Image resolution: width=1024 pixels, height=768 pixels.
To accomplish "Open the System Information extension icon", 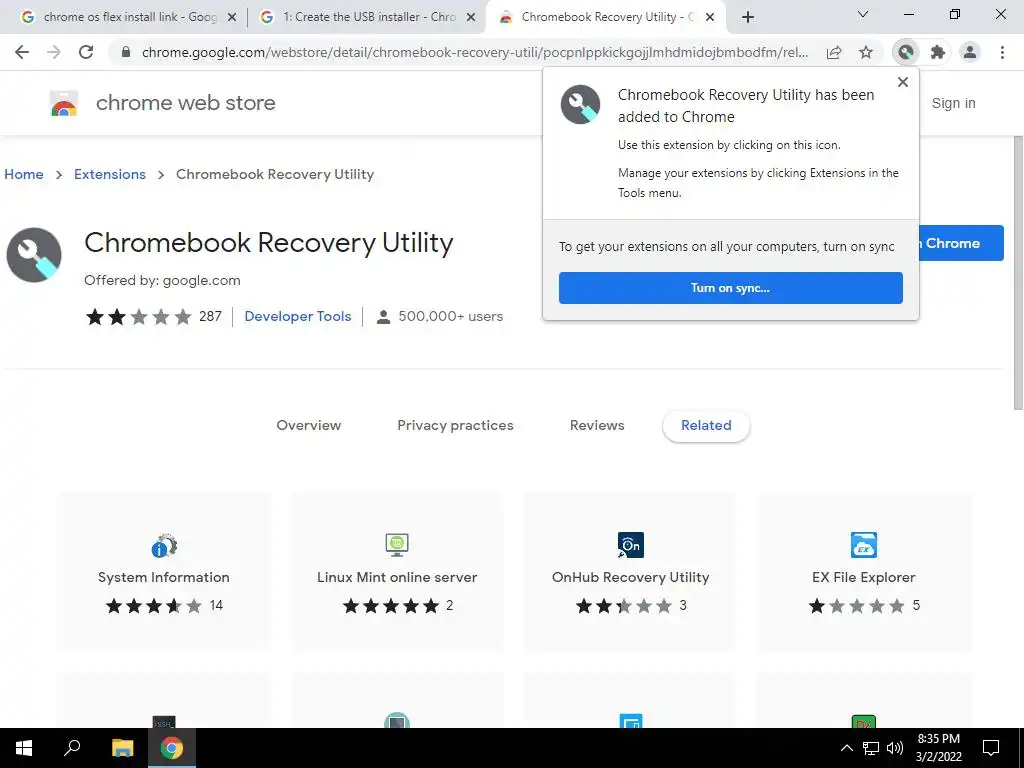I will tap(164, 545).
